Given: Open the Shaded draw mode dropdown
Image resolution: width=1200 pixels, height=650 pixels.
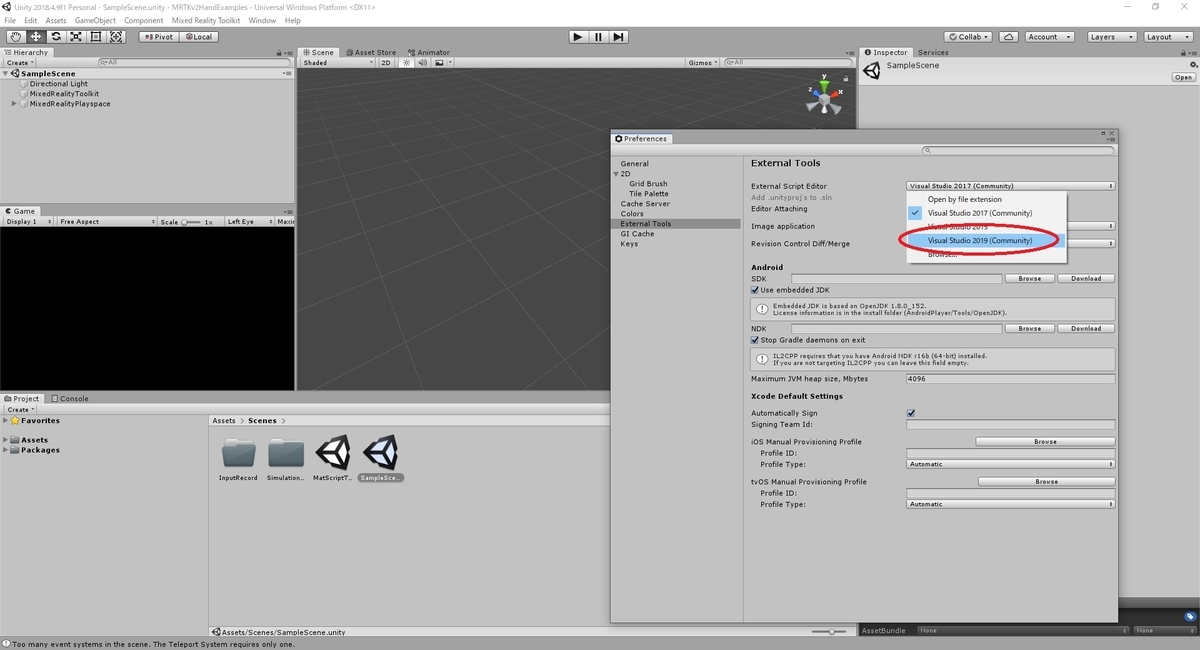Looking at the screenshot, I should point(336,62).
